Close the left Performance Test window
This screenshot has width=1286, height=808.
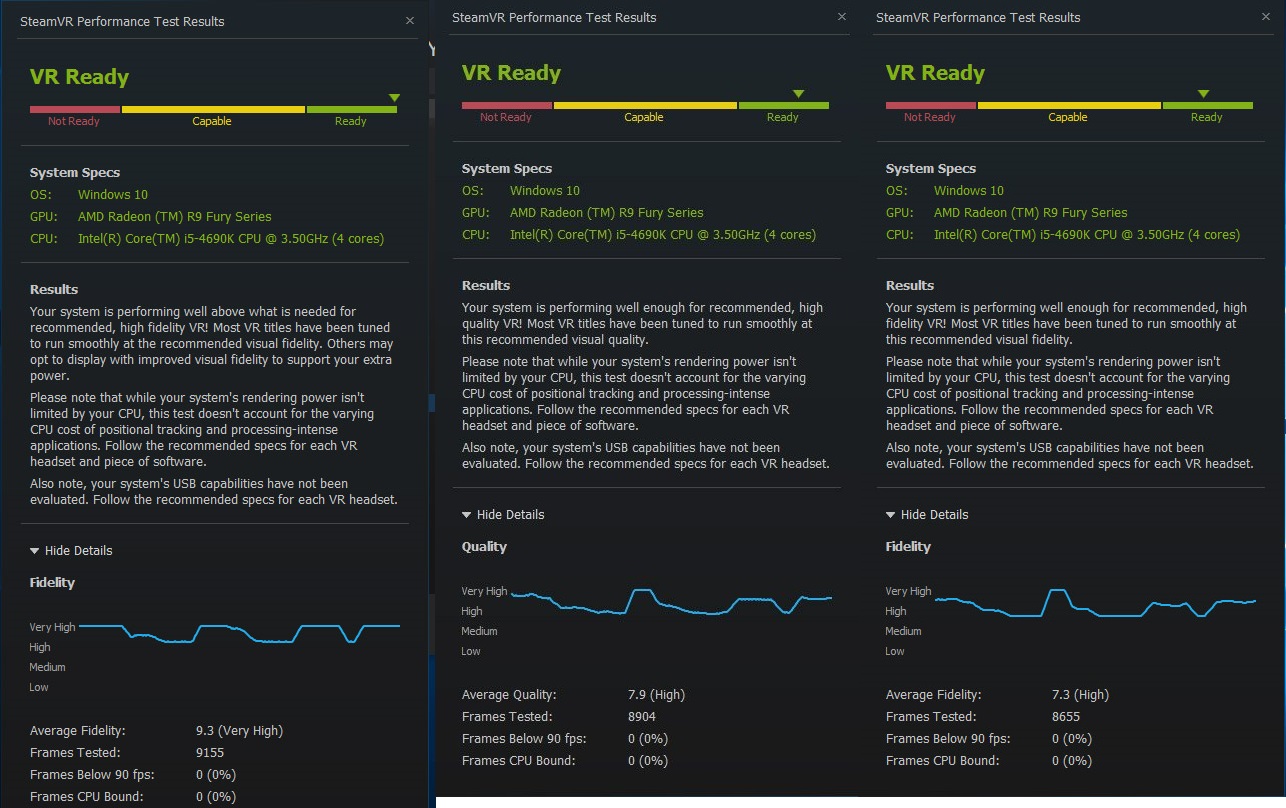pyautogui.click(x=410, y=20)
